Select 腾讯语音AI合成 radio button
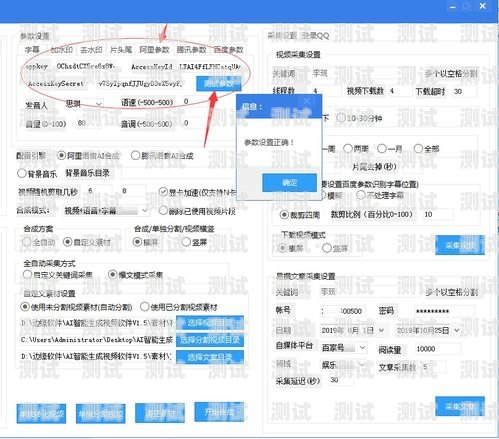 [x=162, y=156]
